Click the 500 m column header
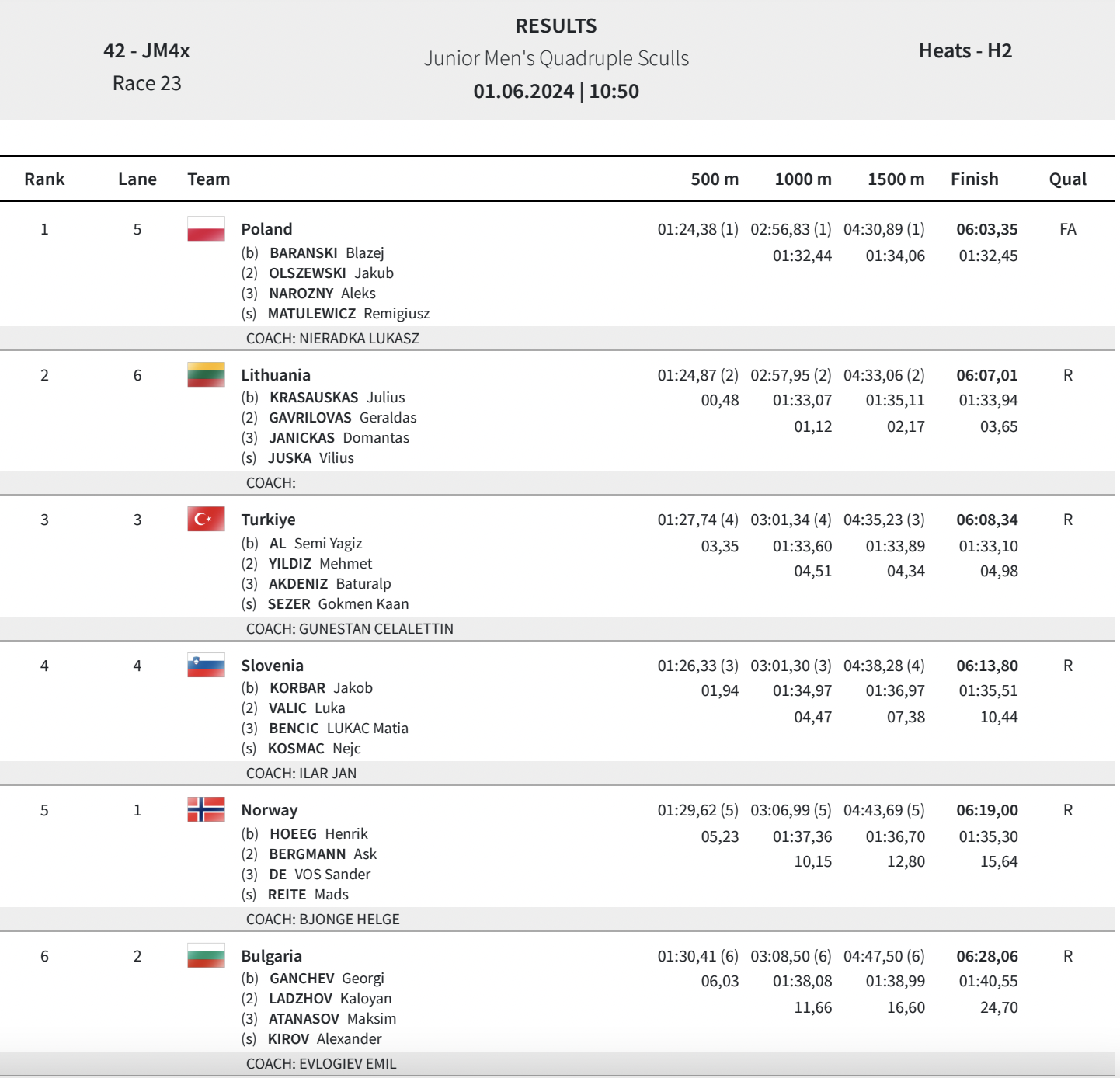This screenshot has width=1120, height=1078. tap(715, 179)
